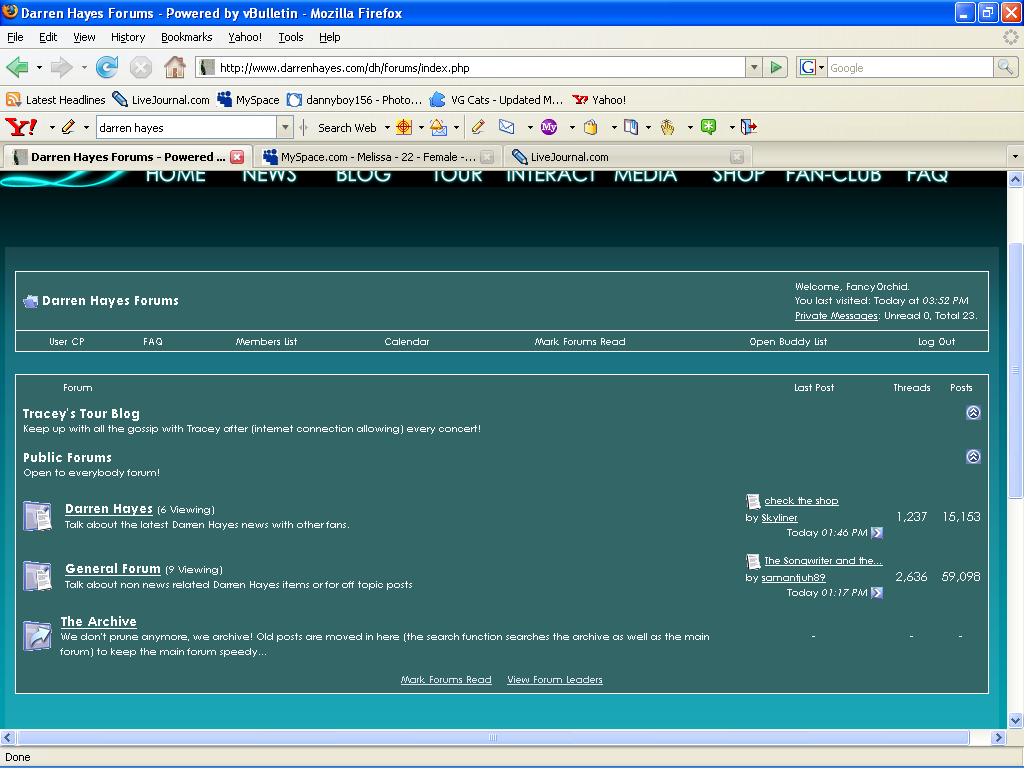Screen dimensions: 1024x768
Task: Open the Yahoo search box dropdown arrow
Action: tap(285, 127)
